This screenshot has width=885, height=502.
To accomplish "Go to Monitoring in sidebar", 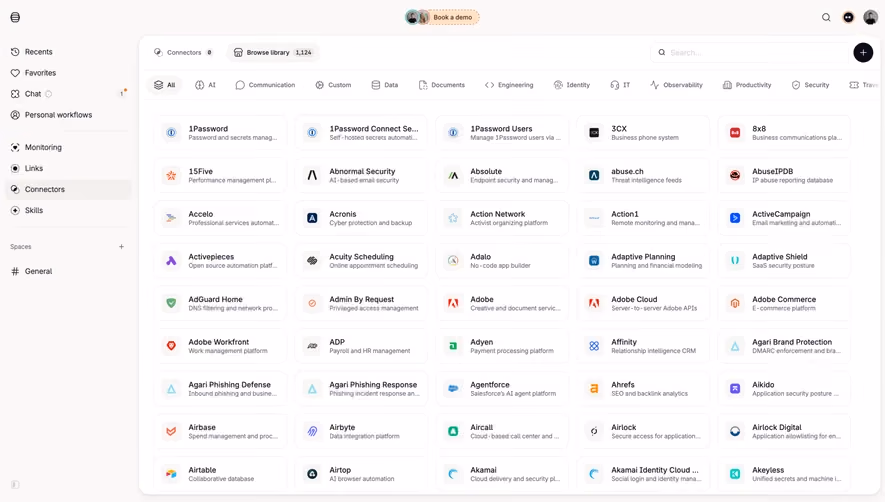I will (43, 147).
